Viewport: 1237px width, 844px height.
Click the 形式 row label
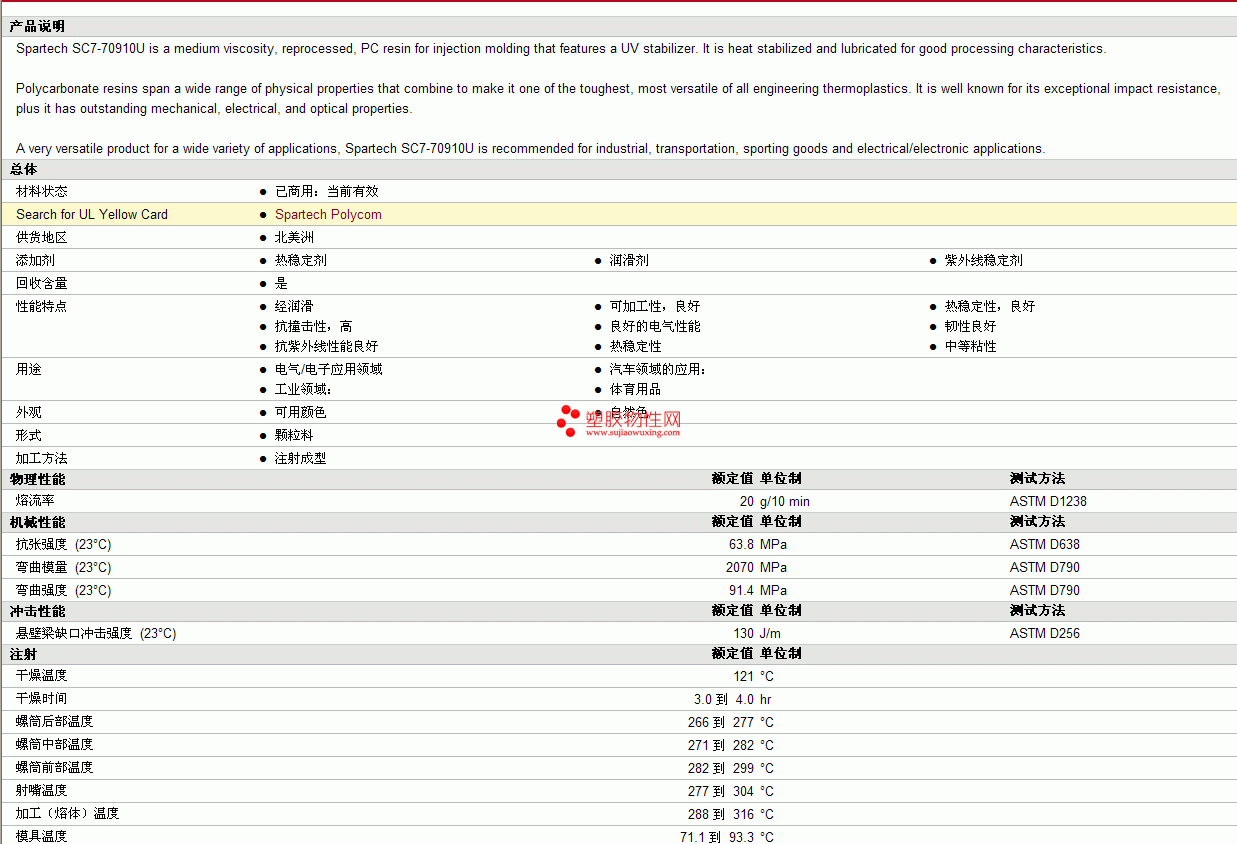point(29,435)
